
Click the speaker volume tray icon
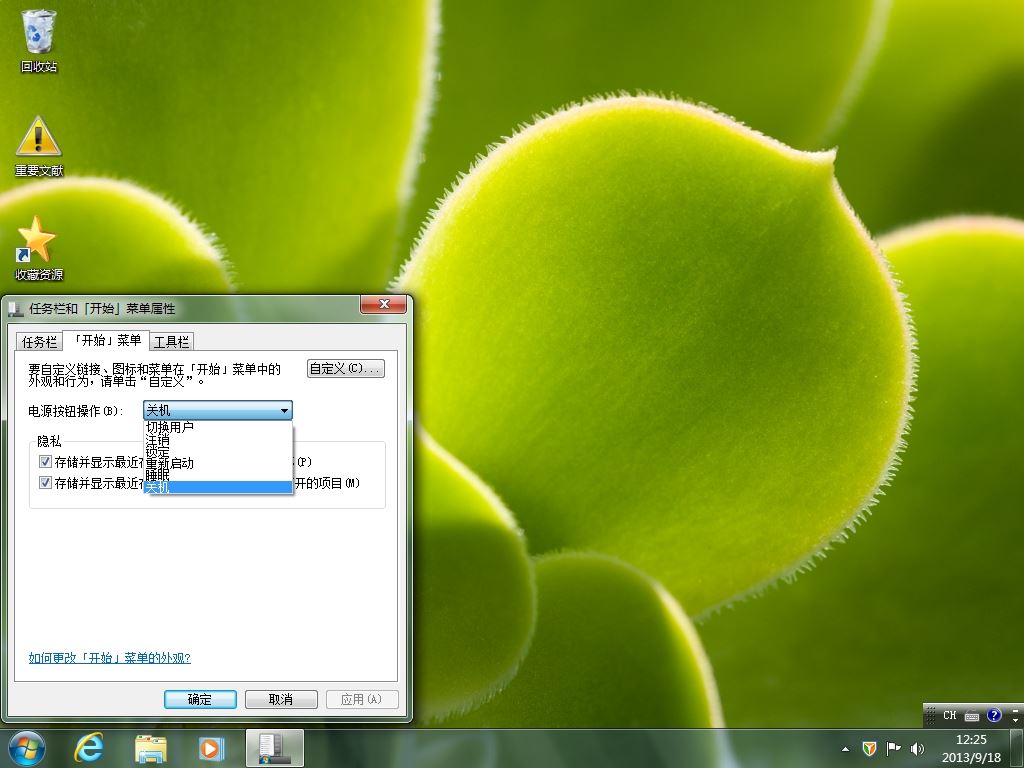917,748
